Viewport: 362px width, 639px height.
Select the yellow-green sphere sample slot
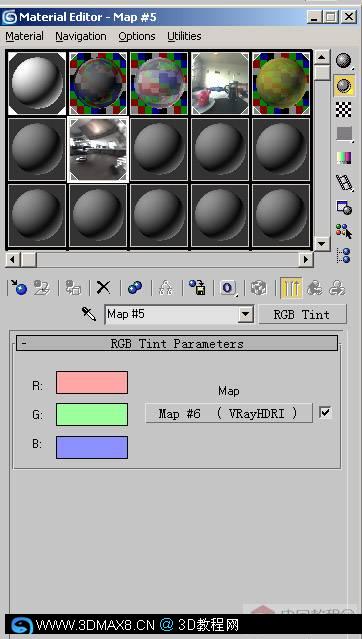281,83
